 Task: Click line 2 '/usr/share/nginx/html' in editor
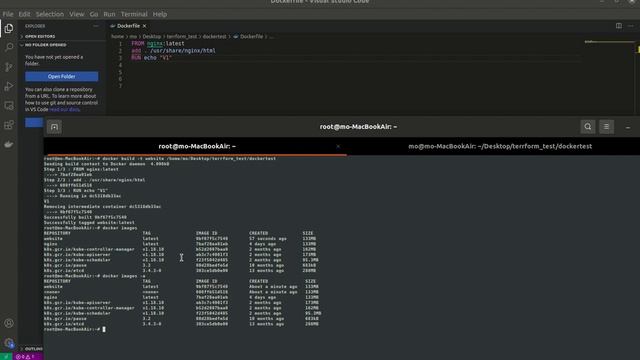(182, 51)
